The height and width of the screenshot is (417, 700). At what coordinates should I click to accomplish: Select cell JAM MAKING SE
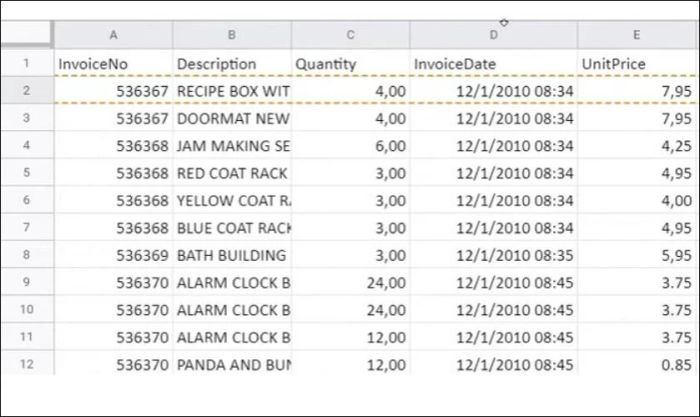[x=232, y=145]
